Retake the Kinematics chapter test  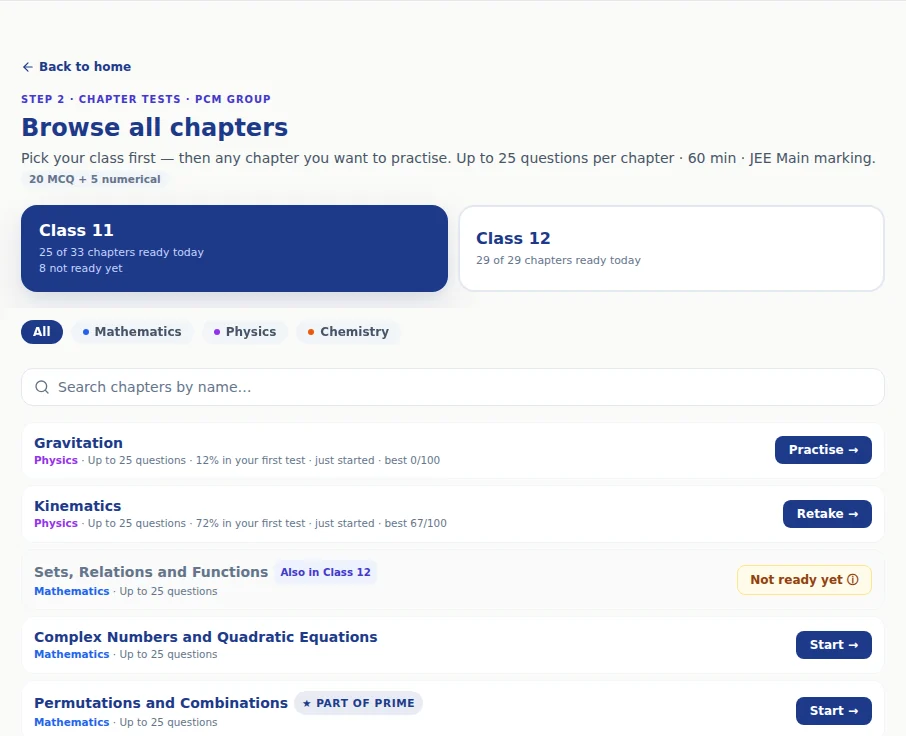[827, 514]
